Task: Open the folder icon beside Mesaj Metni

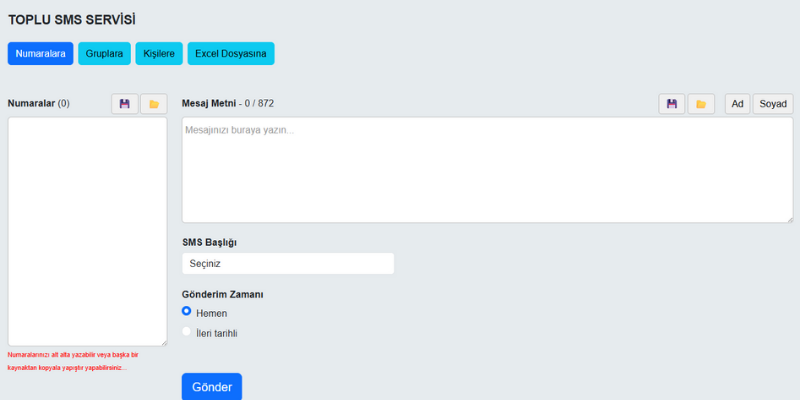Action: [701, 104]
